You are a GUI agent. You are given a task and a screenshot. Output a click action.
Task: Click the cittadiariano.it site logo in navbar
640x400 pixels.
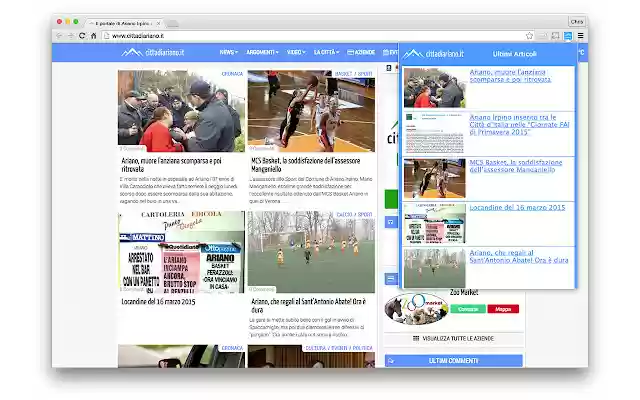153,52
